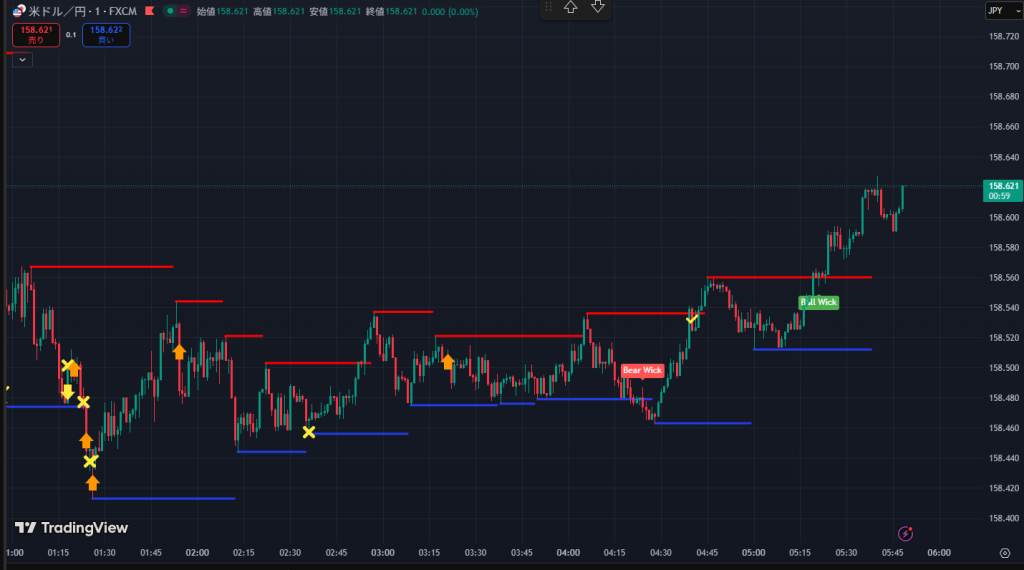Click the current price label 158.621
Image resolution: width=1024 pixels, height=570 pixels.
click(1002, 186)
